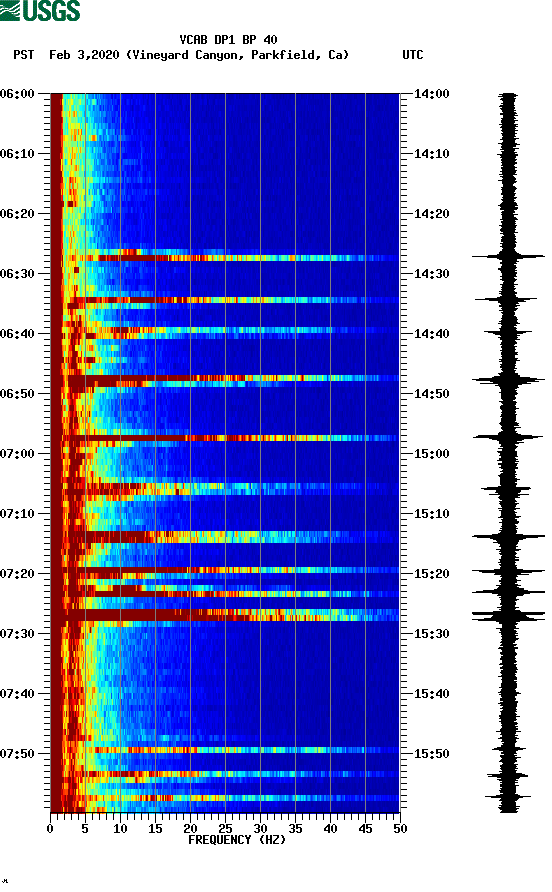Click the 06:00 PST time label
The height and width of the screenshot is (892, 552).
click(17, 93)
